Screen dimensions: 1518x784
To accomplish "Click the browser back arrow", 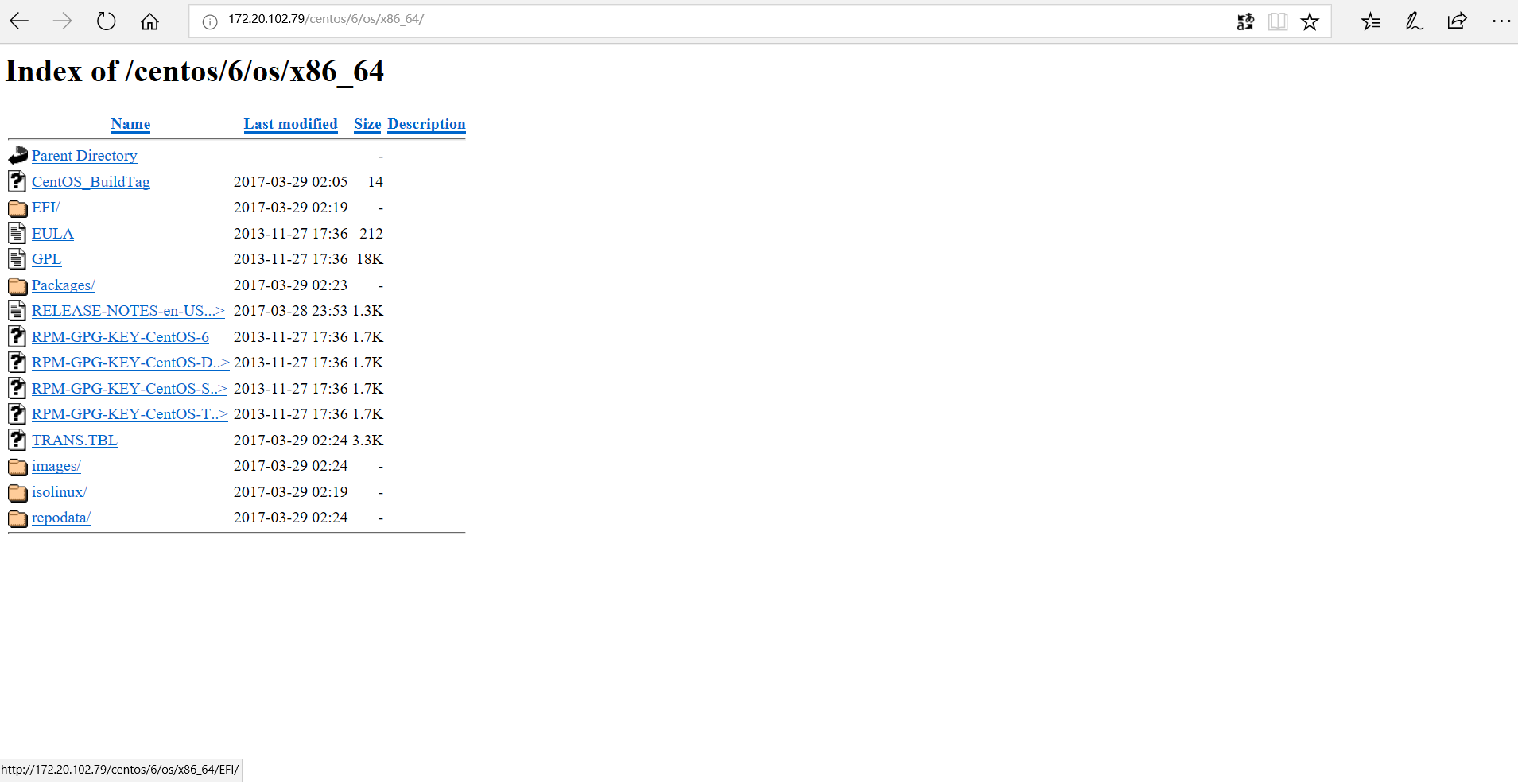I will click(x=19, y=21).
